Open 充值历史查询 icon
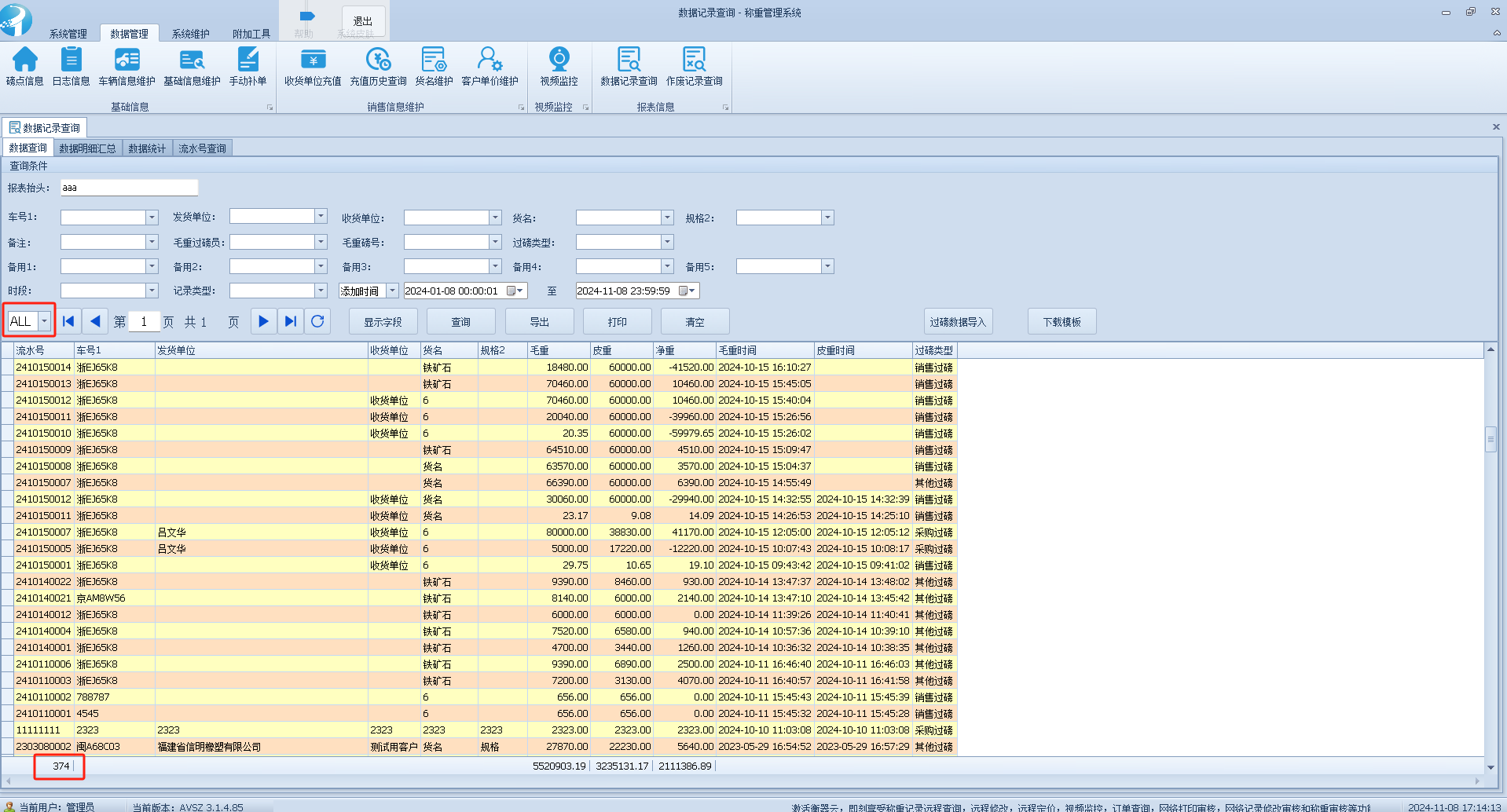 pyautogui.click(x=378, y=66)
